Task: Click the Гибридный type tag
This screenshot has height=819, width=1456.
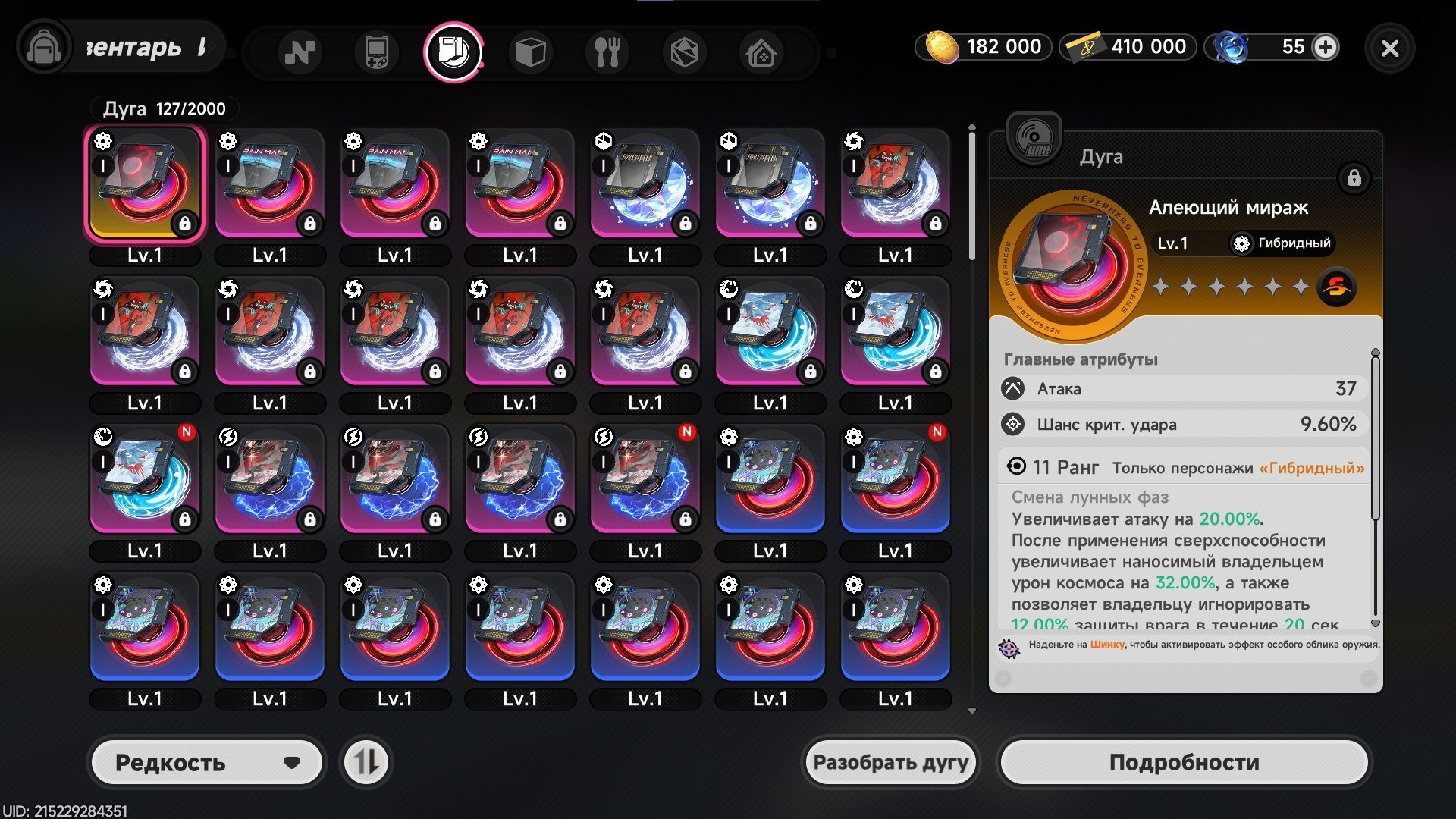Action: 1282,243
